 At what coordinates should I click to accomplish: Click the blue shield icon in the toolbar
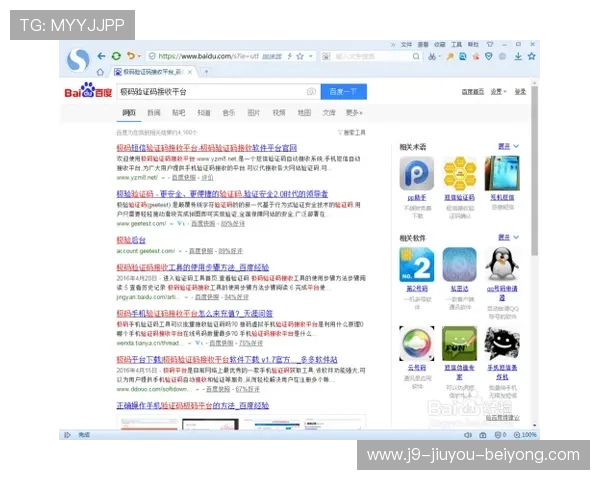tap(489, 57)
